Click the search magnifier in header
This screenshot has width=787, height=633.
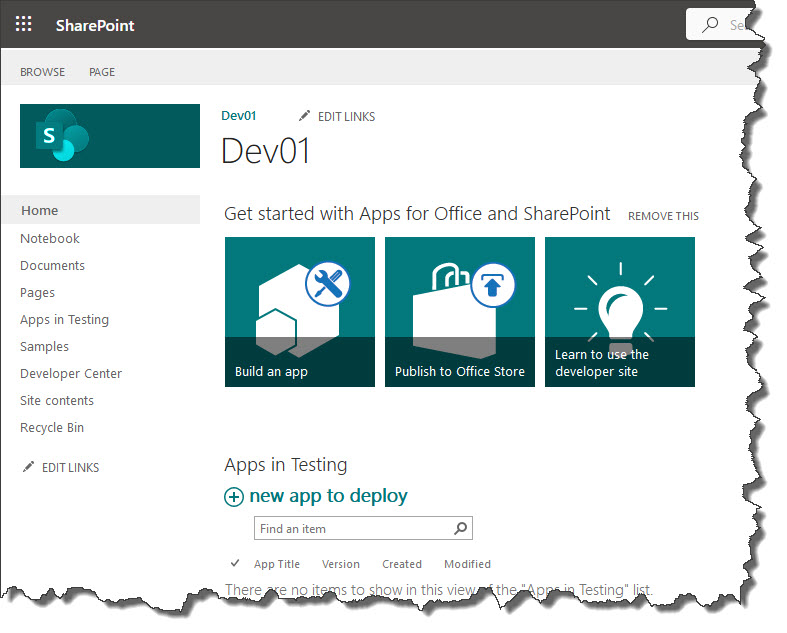(x=710, y=24)
